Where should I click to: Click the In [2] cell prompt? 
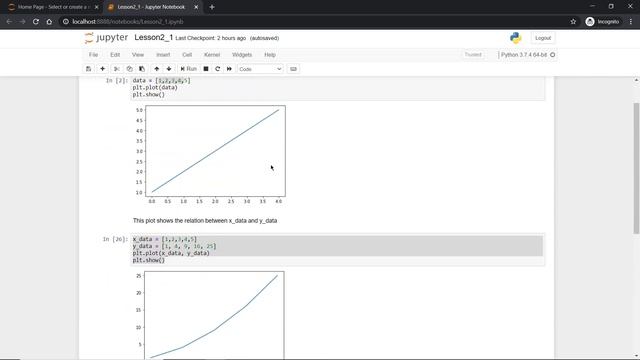click(117, 80)
